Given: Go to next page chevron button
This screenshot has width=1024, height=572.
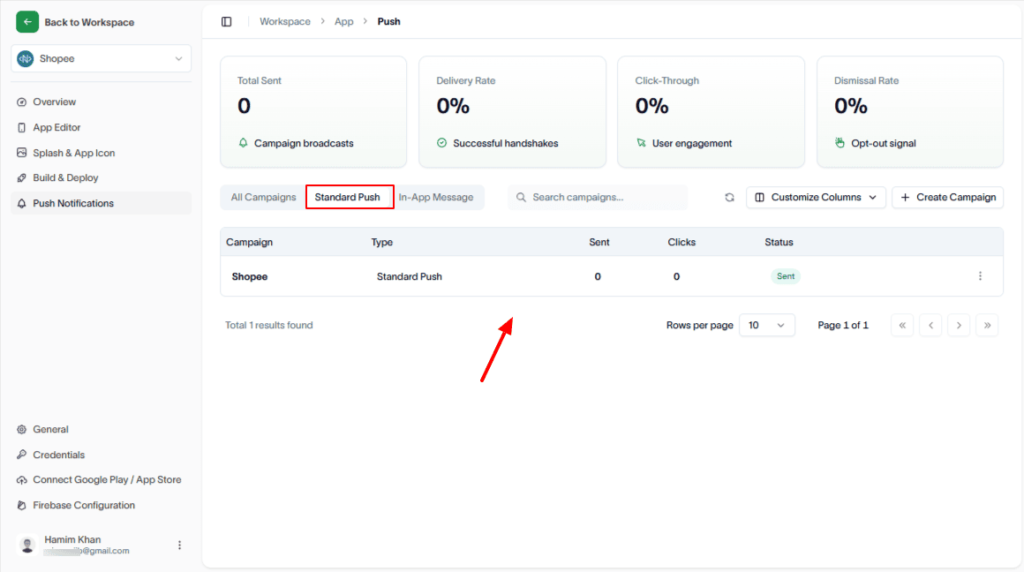Looking at the screenshot, I should click(959, 325).
